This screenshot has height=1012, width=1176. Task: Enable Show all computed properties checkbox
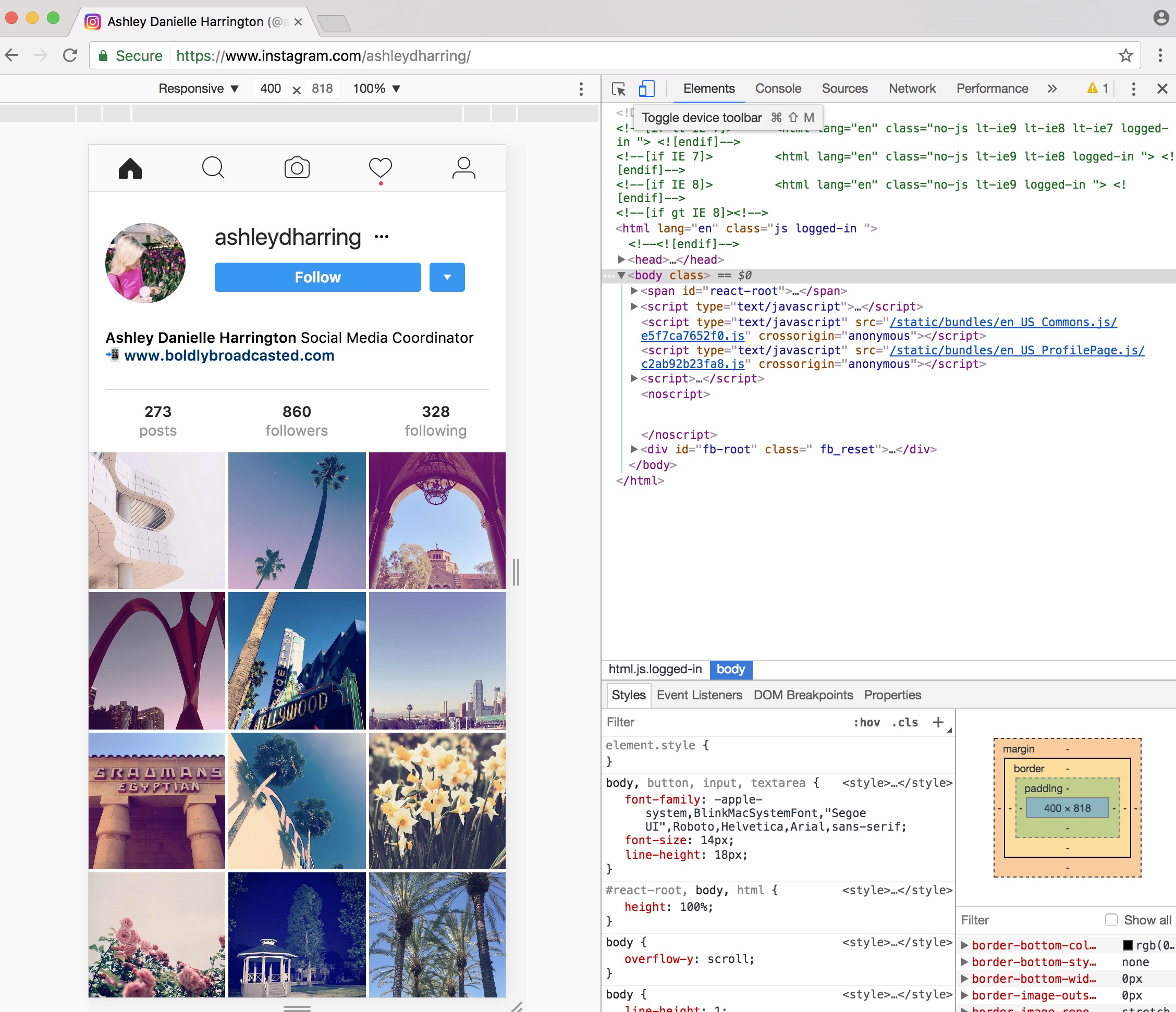[x=1111, y=920]
